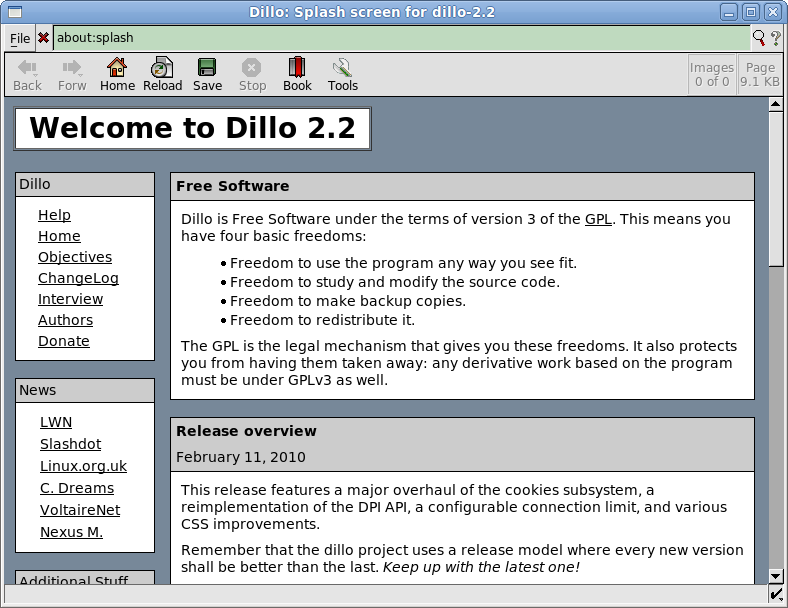Image resolution: width=788 pixels, height=608 pixels.
Task: Click the bug meter checkmark icon in the status bar
Action: coord(776,594)
